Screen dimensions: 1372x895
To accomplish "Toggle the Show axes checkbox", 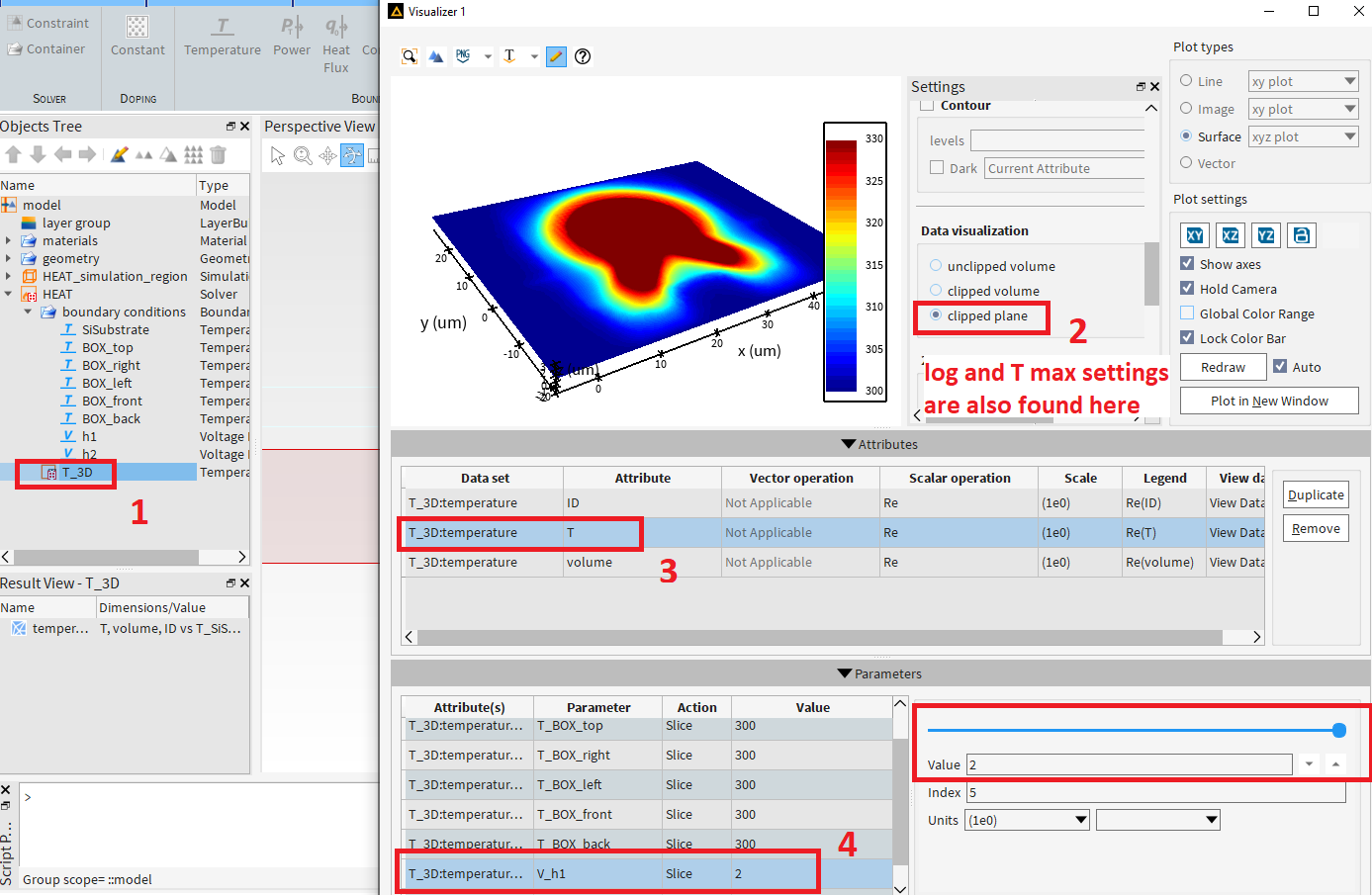I will coord(1187,263).
